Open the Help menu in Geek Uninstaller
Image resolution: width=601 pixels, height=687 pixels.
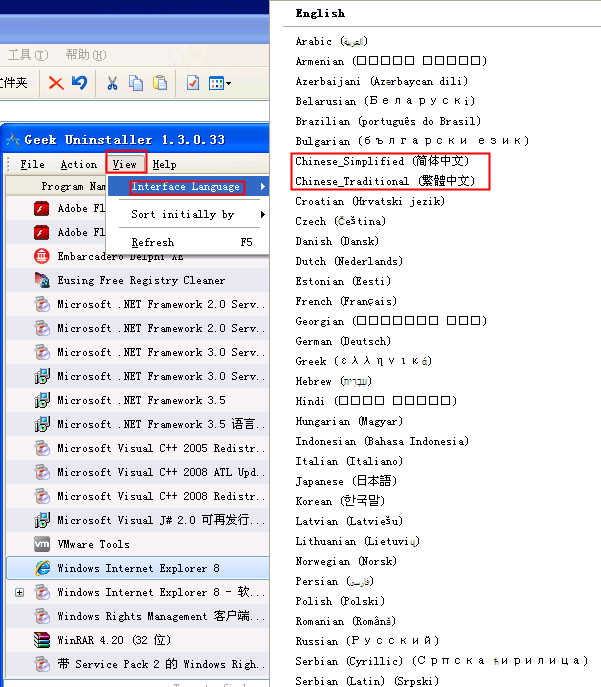pos(164,164)
